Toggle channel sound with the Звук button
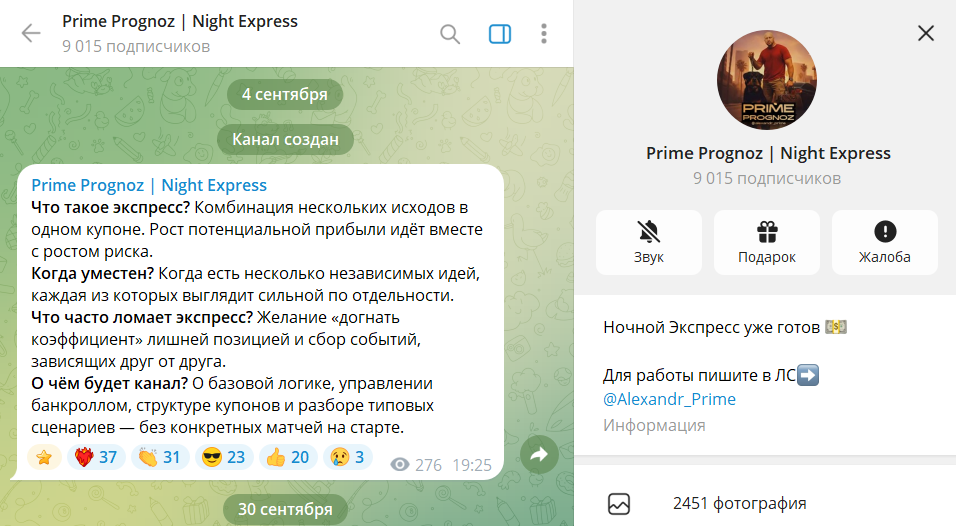956x526 pixels. (x=649, y=243)
